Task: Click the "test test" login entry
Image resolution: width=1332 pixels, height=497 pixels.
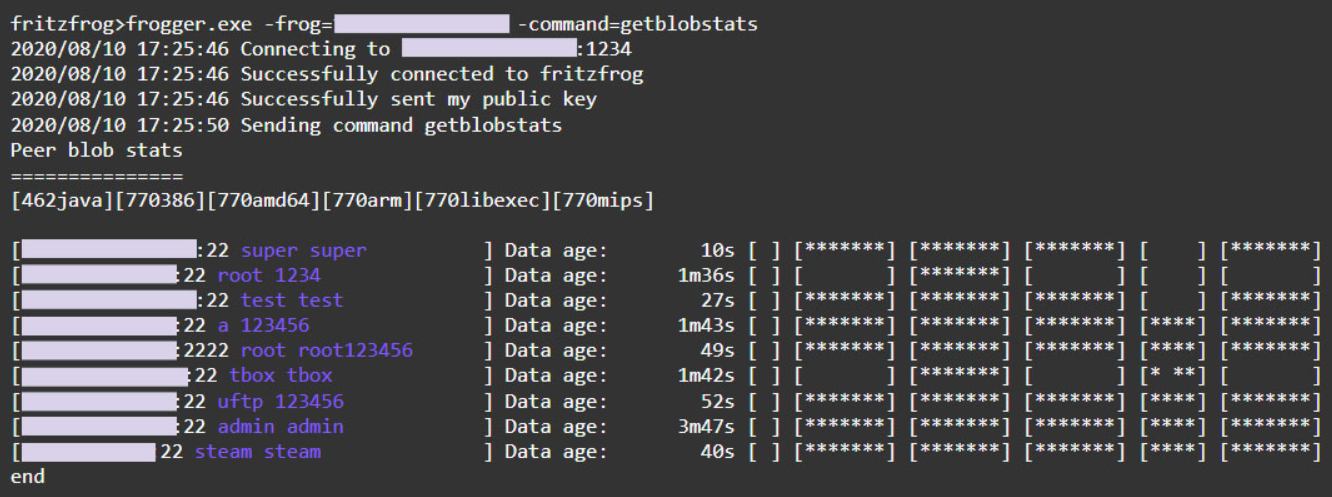Action: 291,300
